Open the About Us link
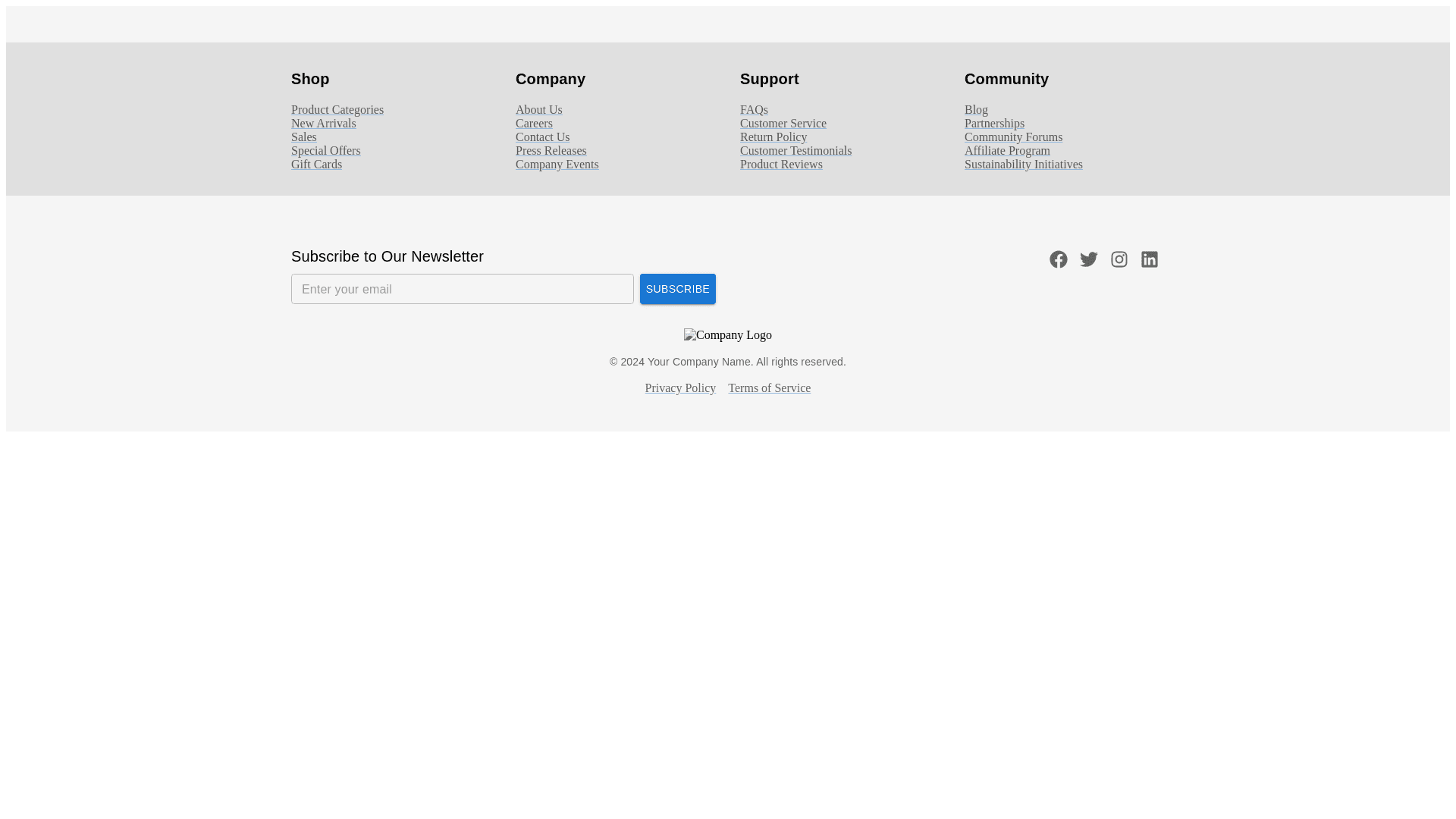The image size is (1456, 819). click(538, 110)
